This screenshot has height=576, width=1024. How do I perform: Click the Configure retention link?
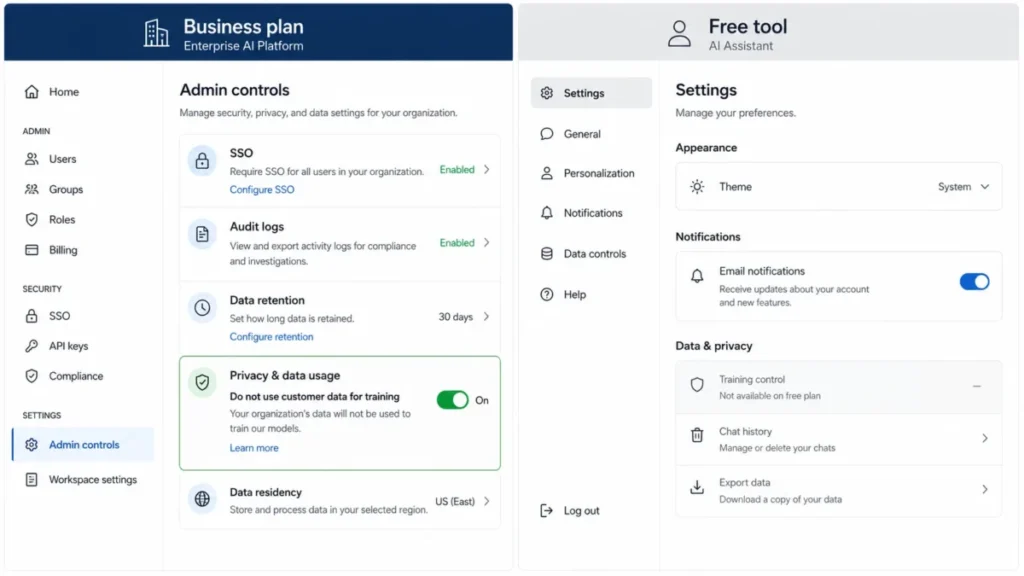271,336
